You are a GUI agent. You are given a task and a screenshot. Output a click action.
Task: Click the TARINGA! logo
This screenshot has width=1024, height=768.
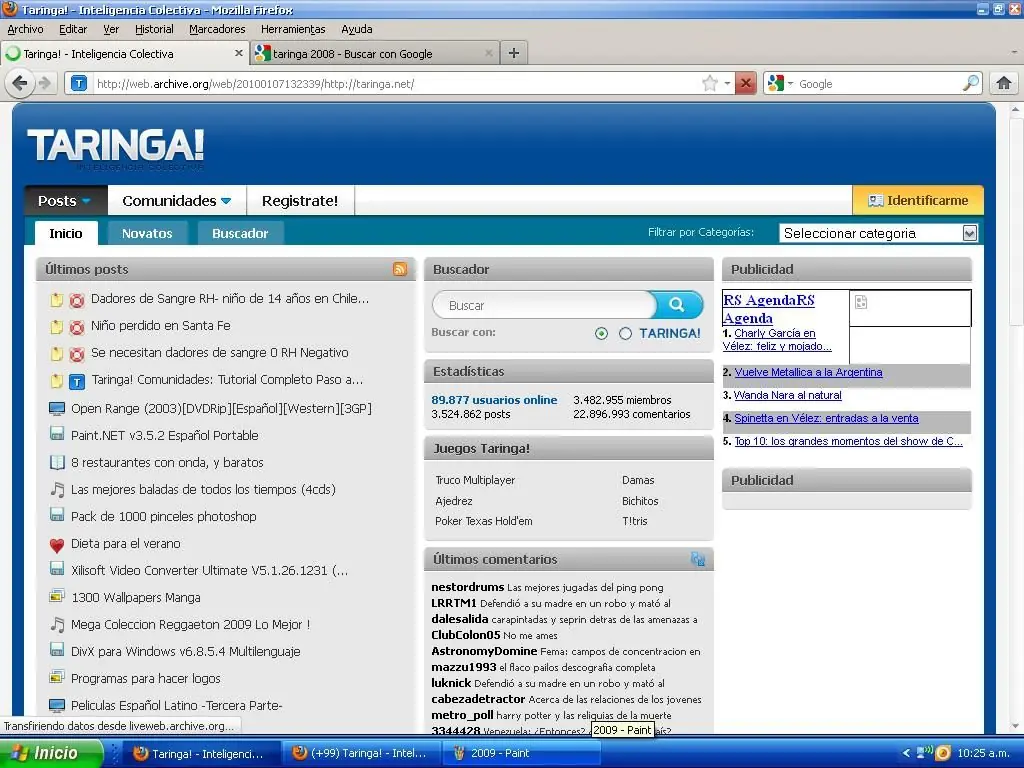point(116,145)
